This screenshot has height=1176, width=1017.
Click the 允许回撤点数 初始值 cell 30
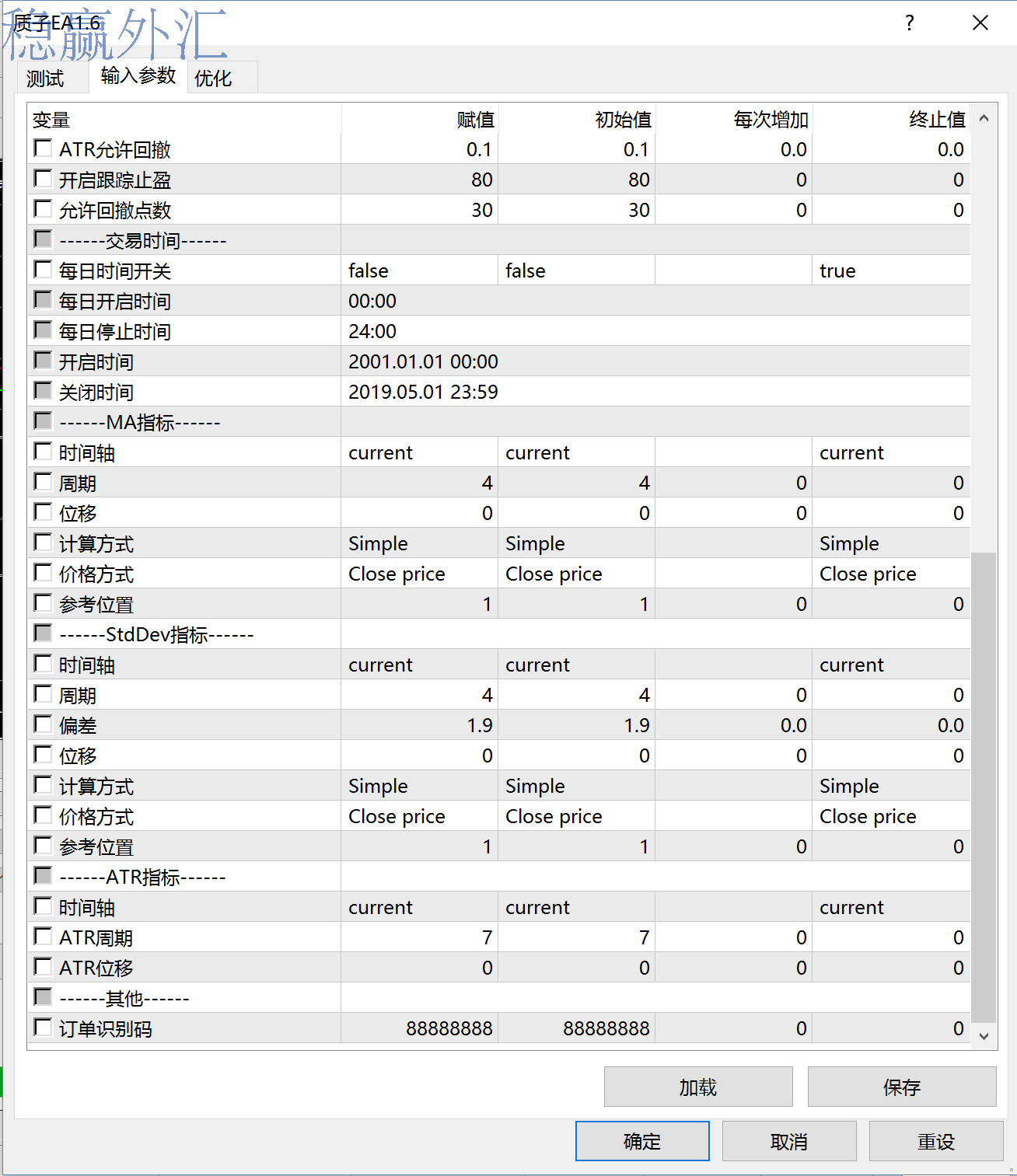(x=577, y=210)
